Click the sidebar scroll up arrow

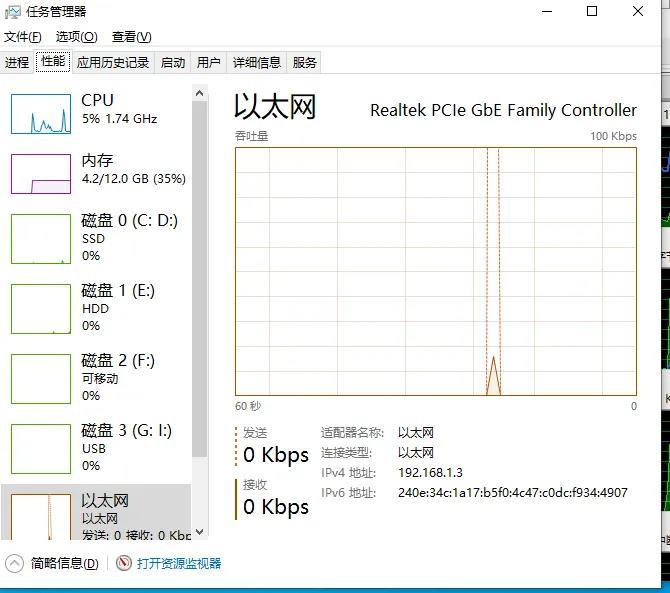click(x=200, y=93)
